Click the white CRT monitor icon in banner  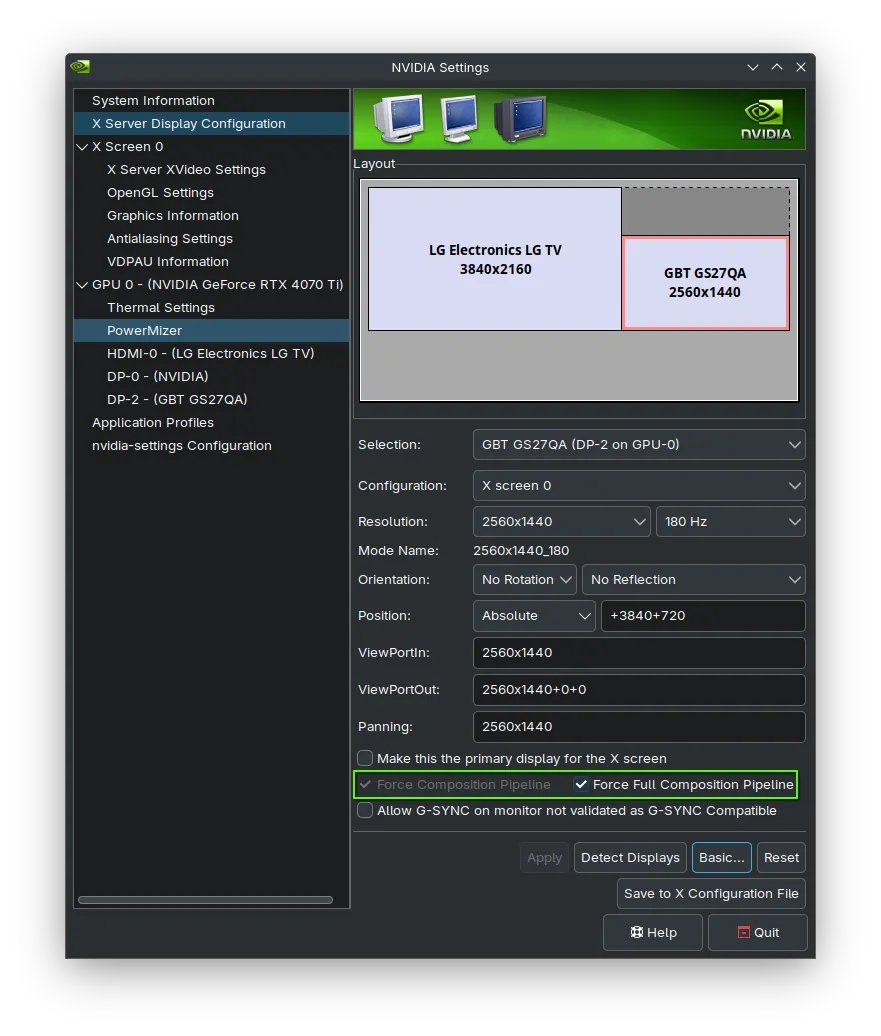pos(398,117)
